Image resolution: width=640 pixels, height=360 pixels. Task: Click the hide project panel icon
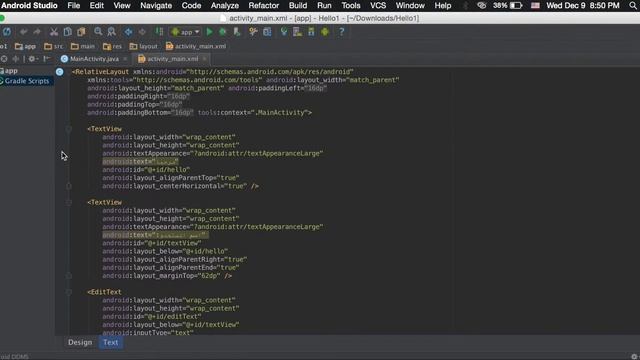pos(47,59)
